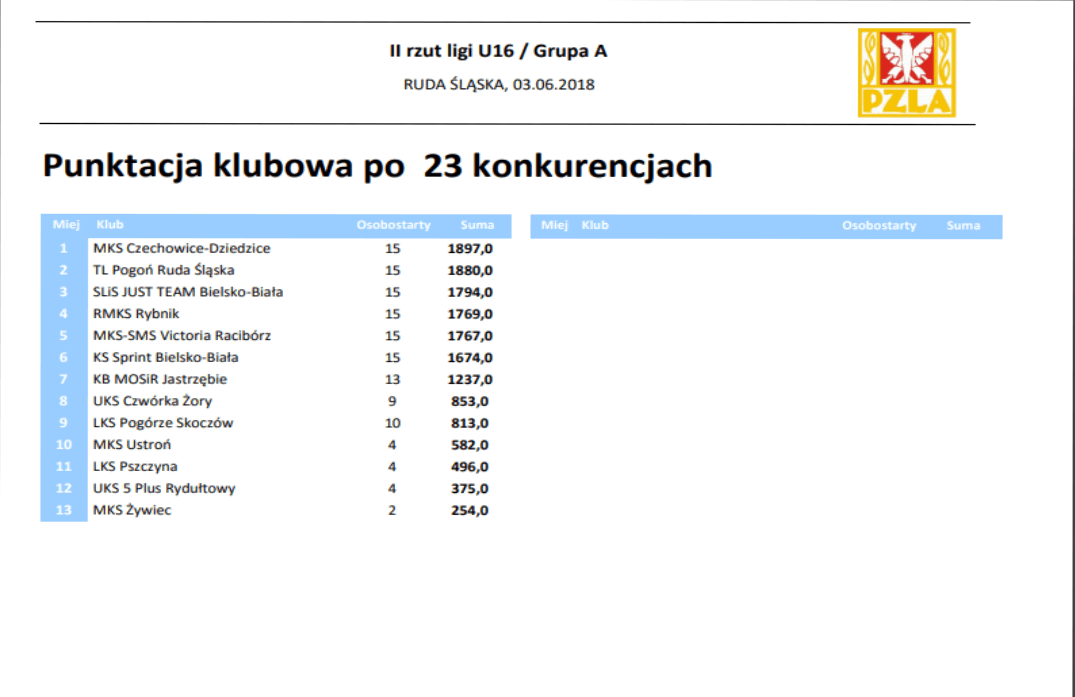Viewport: 1075px width, 697px height.
Task: Select SLiS JUST TEAM Bielsko-Biała entry
Action: pos(188,292)
